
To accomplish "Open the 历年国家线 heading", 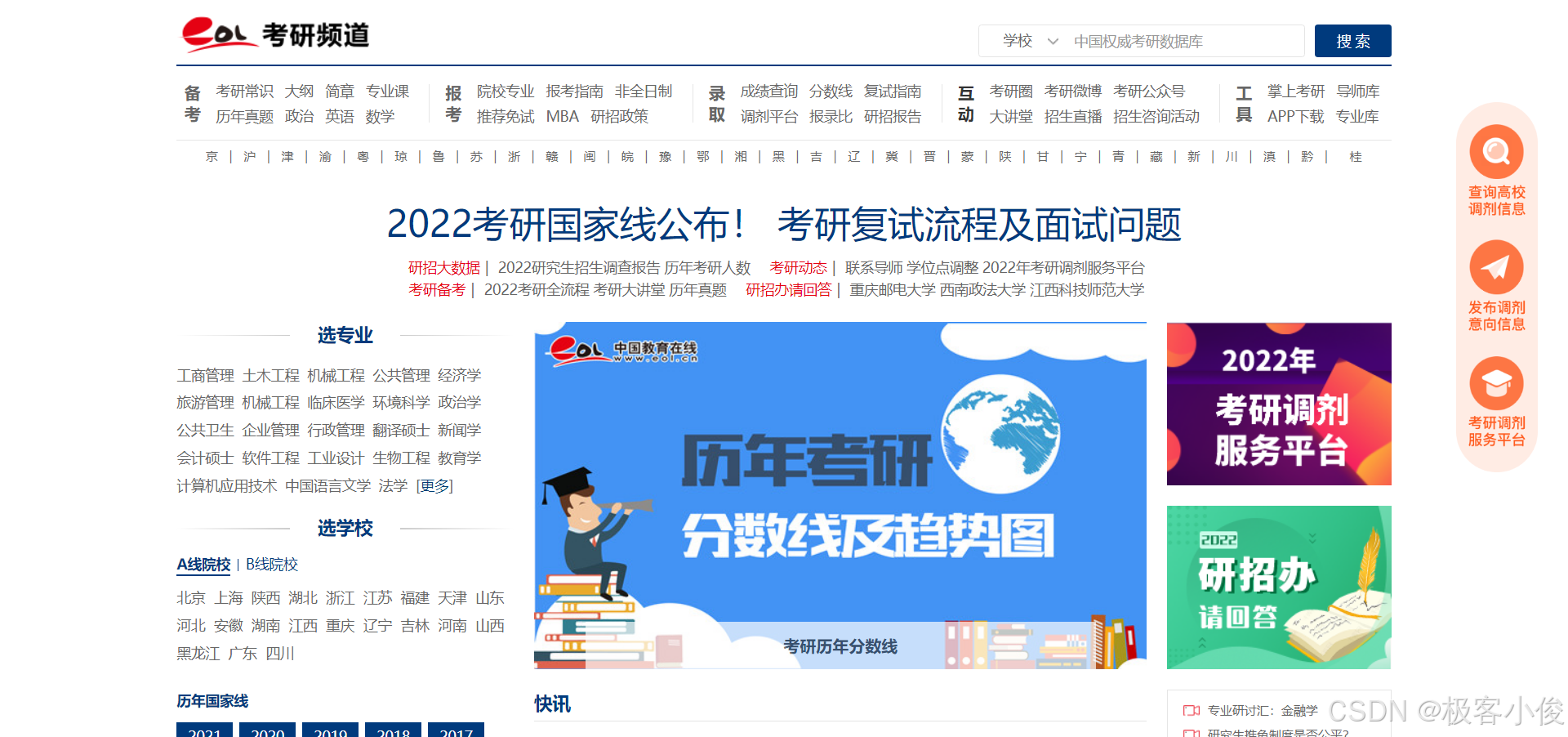I will click(x=212, y=701).
